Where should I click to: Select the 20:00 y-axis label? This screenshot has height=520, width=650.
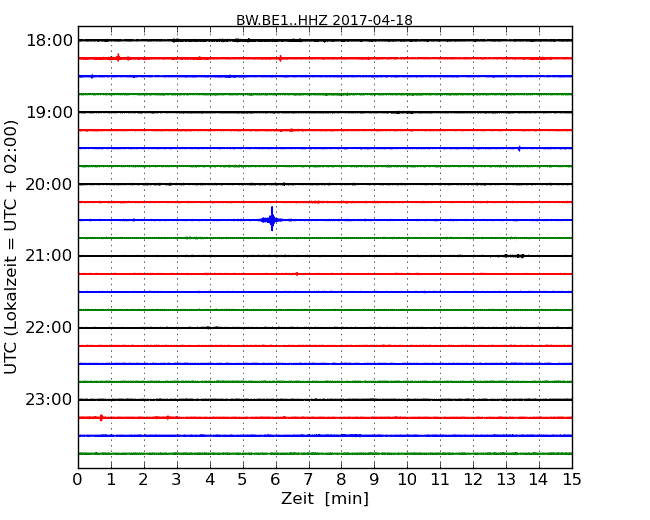coord(49,184)
